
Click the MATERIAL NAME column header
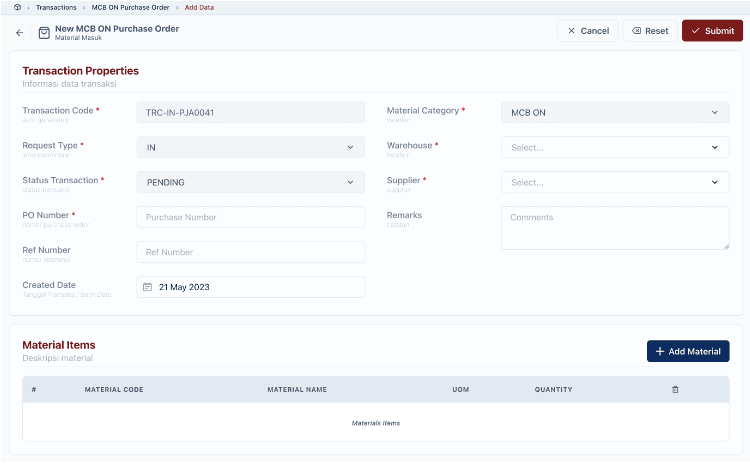(x=297, y=389)
